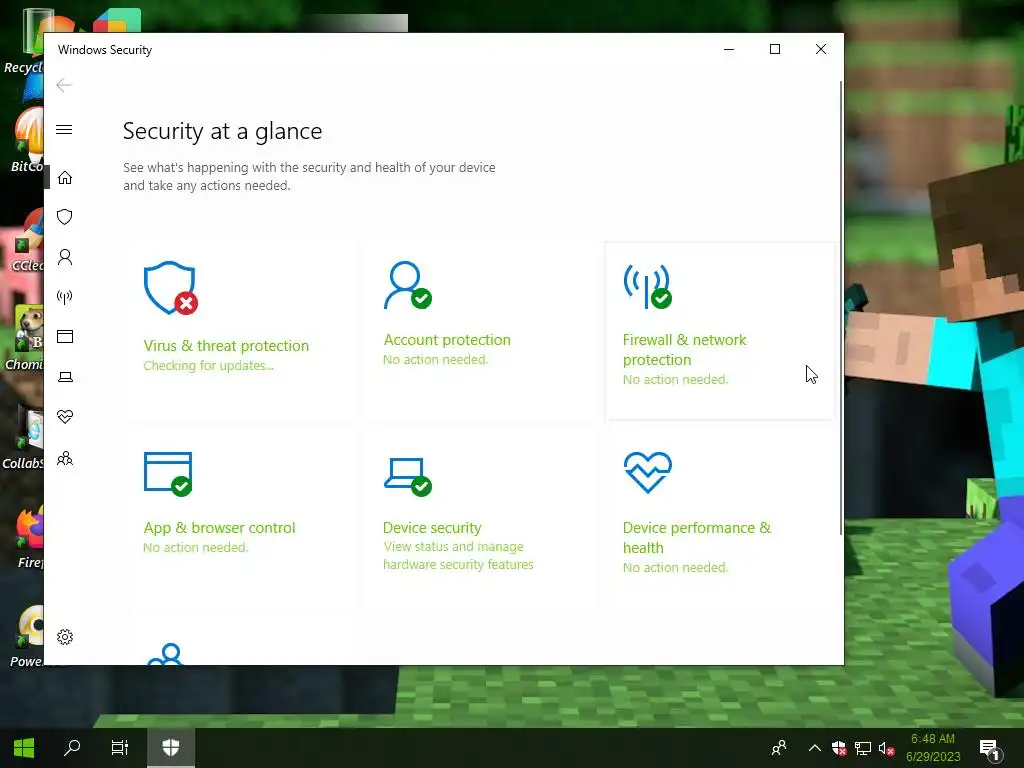Click the Windows Security tray shield icon
The image size is (1024, 768).
click(x=839, y=748)
